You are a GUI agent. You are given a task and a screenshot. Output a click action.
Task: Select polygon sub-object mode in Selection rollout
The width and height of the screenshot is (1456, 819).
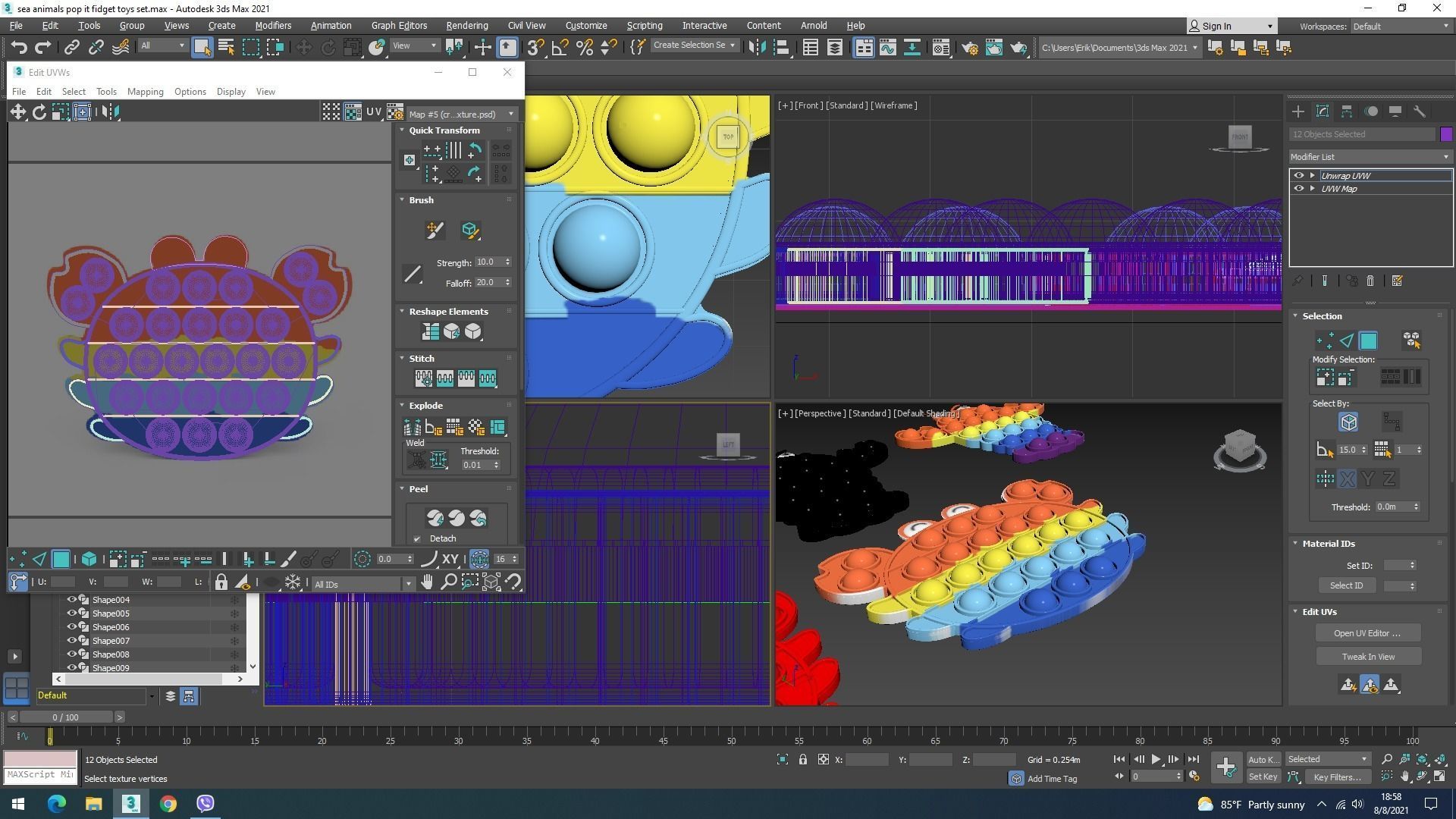point(1368,340)
